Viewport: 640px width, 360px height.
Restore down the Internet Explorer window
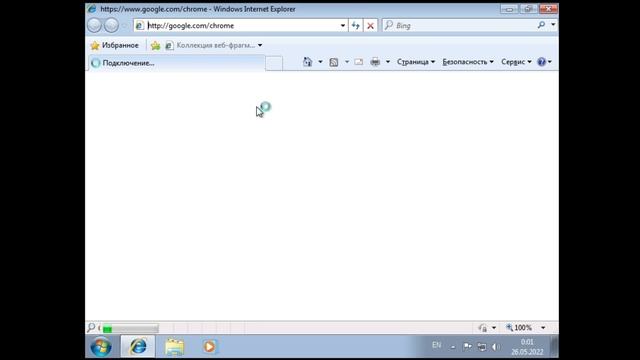pos(529,9)
